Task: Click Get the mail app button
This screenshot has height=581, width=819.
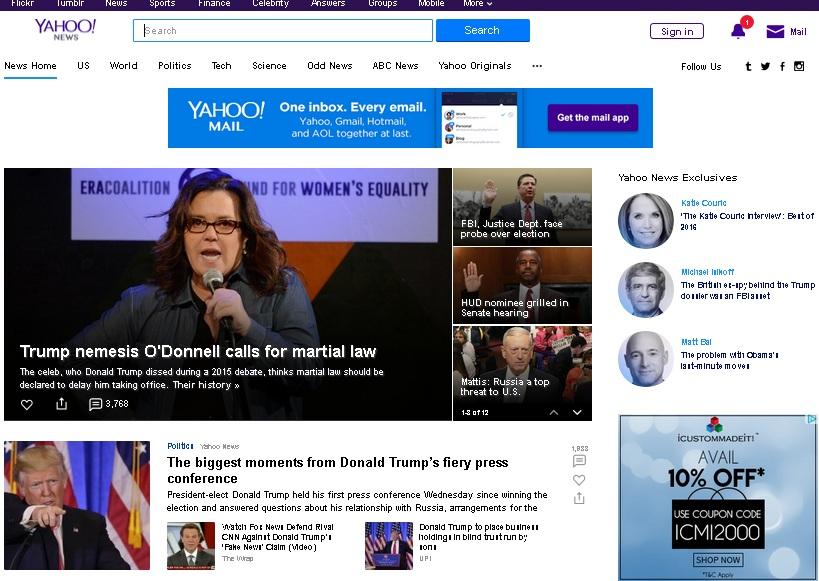Action: pos(592,118)
